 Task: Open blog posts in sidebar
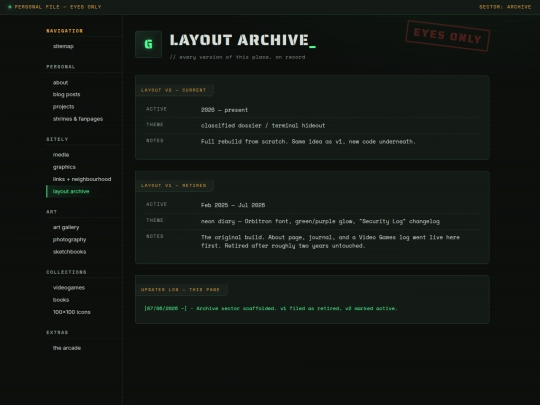[x=66, y=94]
